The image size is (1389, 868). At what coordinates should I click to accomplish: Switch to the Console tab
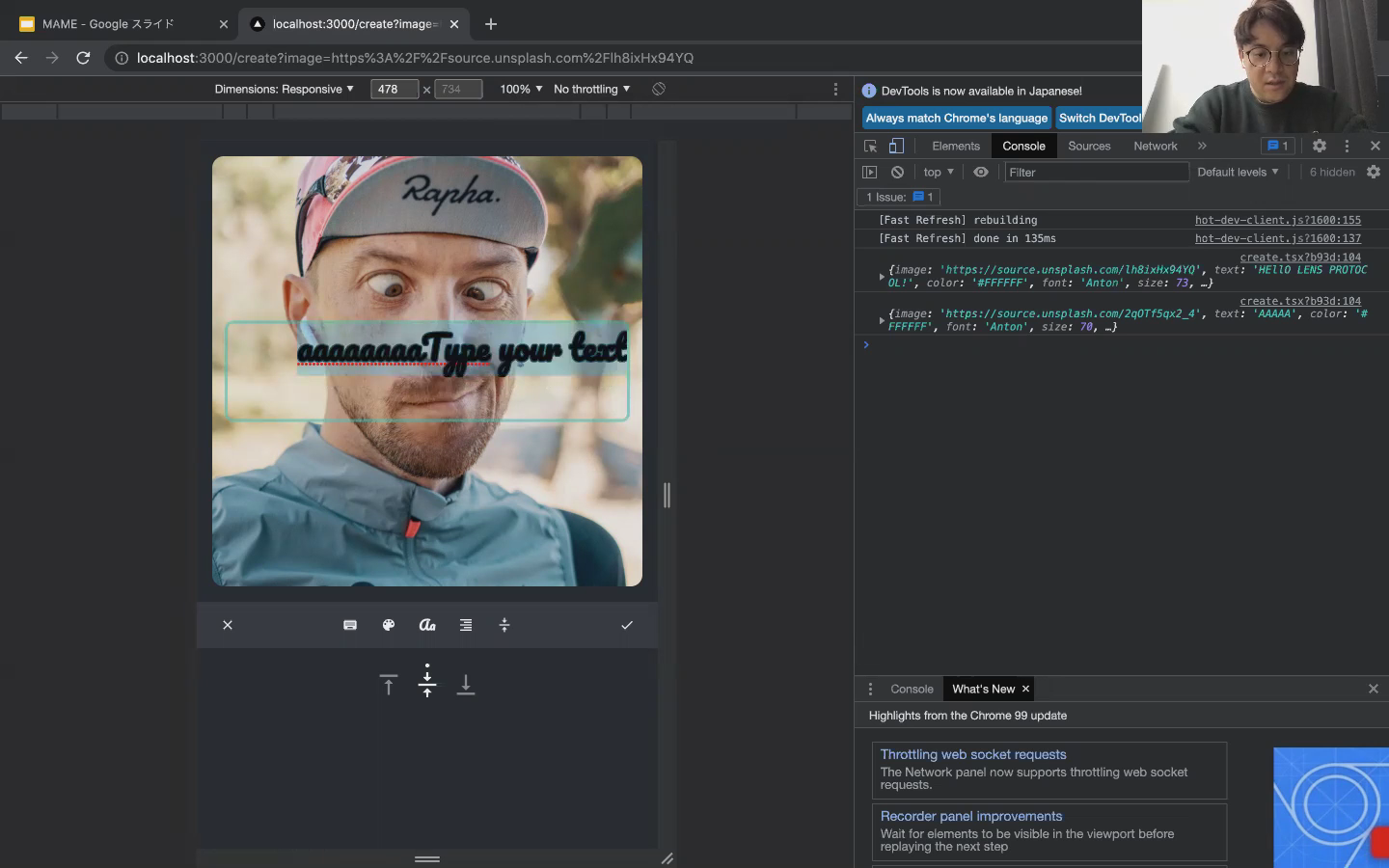[1023, 146]
